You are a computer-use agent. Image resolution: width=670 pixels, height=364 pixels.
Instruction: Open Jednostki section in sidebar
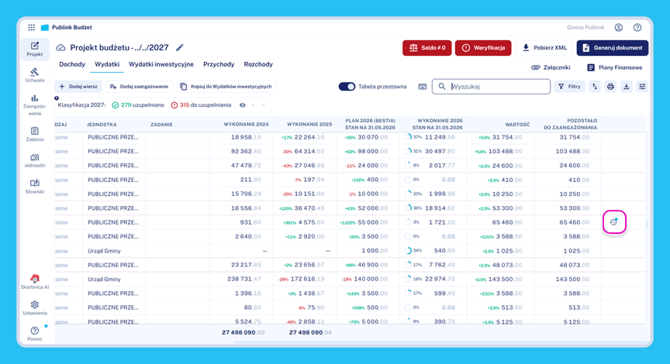[35, 161]
